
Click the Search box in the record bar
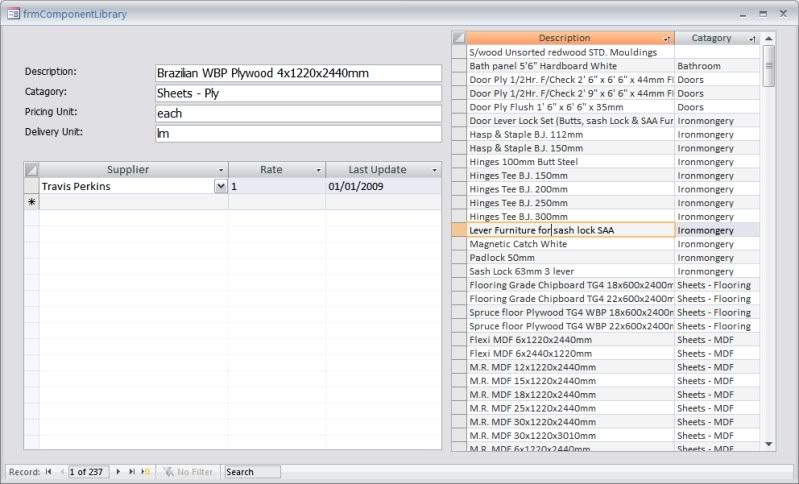pos(252,472)
